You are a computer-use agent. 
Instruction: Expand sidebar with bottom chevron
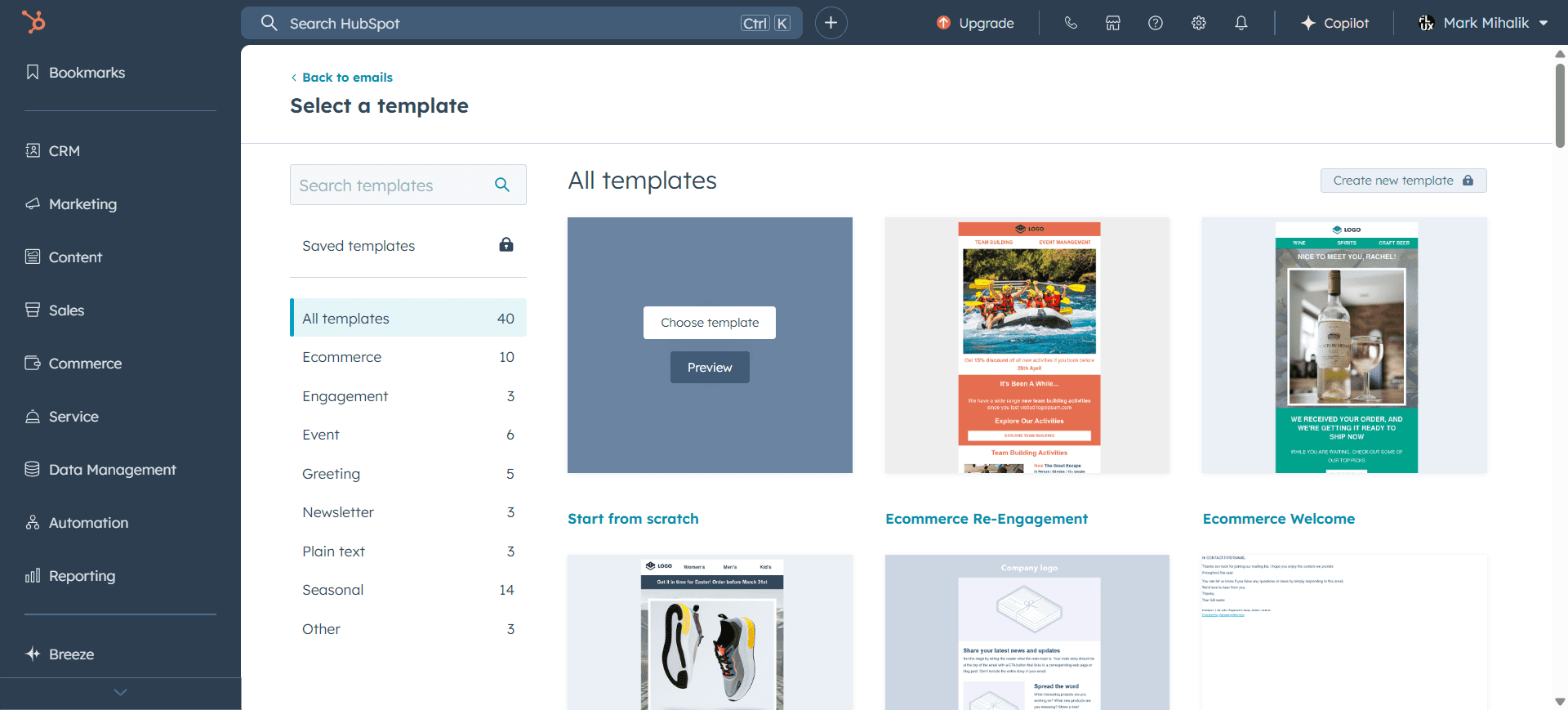tap(121, 692)
